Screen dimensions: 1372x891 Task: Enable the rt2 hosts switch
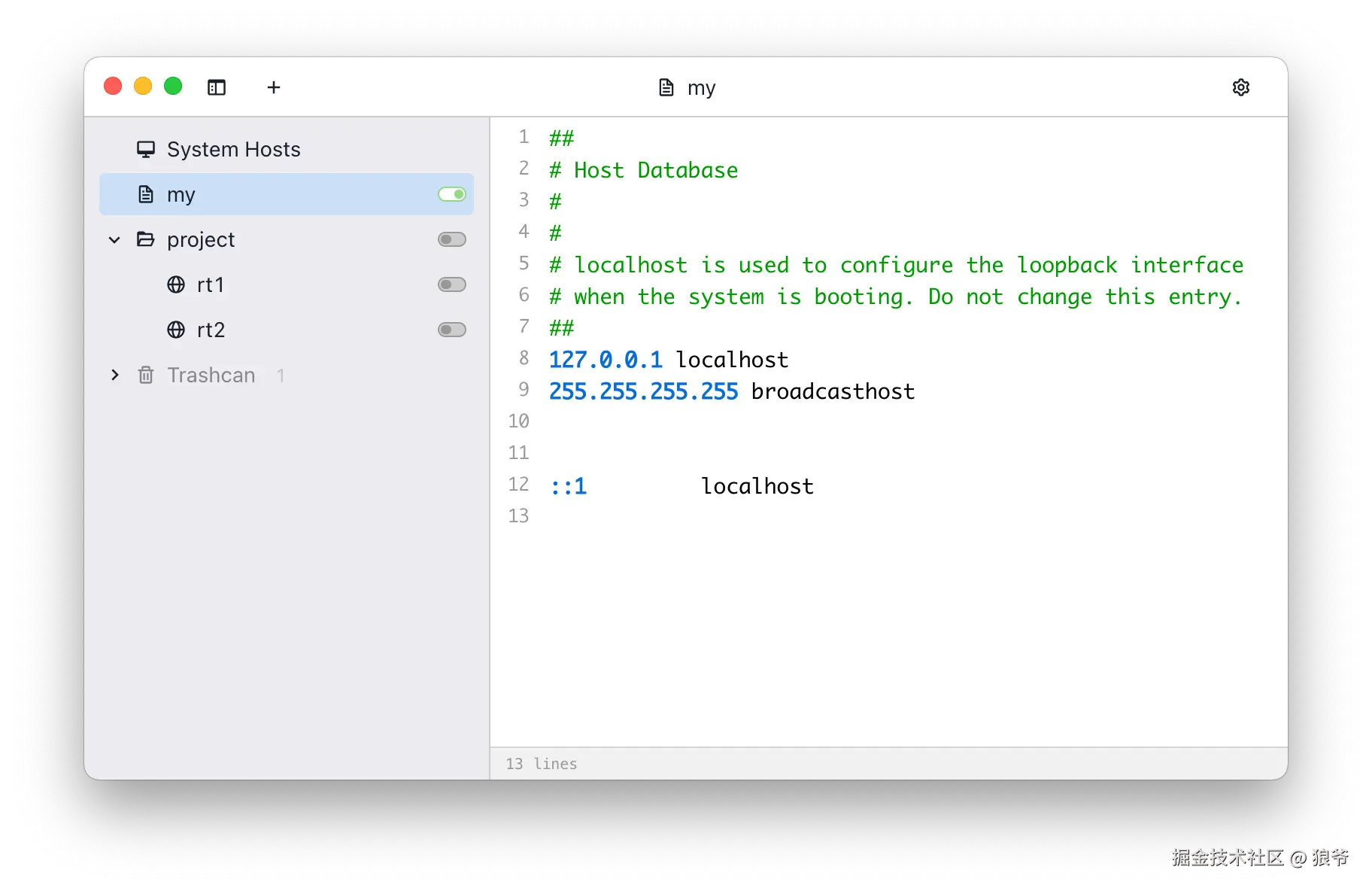point(451,330)
